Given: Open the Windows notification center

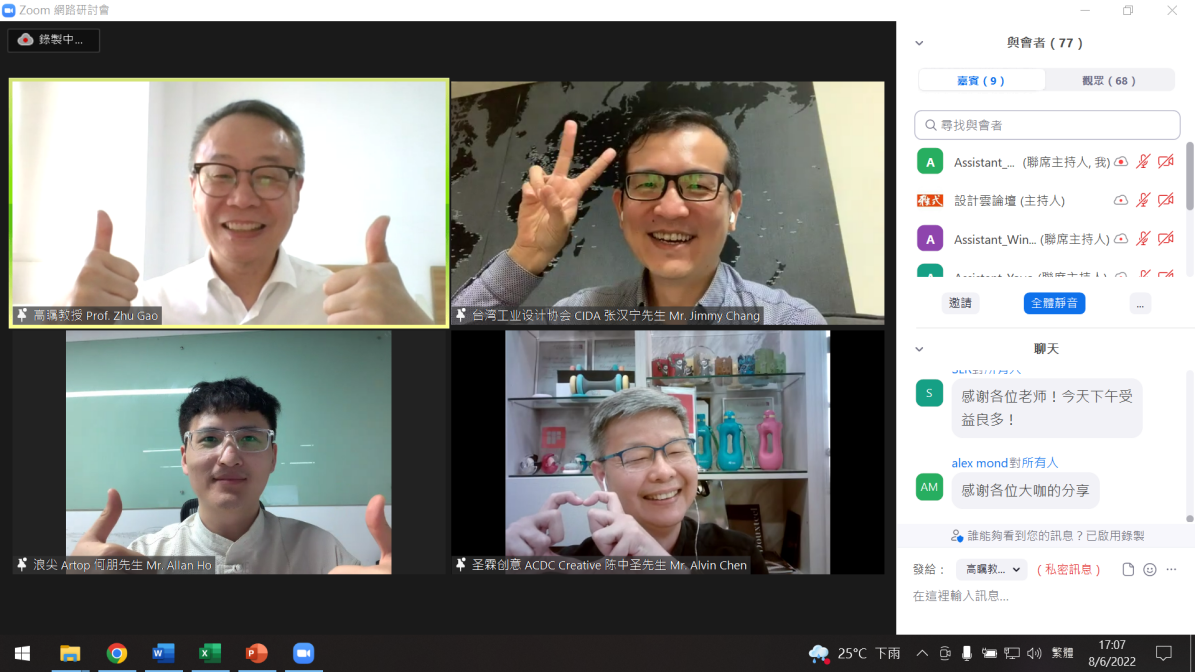Looking at the screenshot, I should 1164,654.
